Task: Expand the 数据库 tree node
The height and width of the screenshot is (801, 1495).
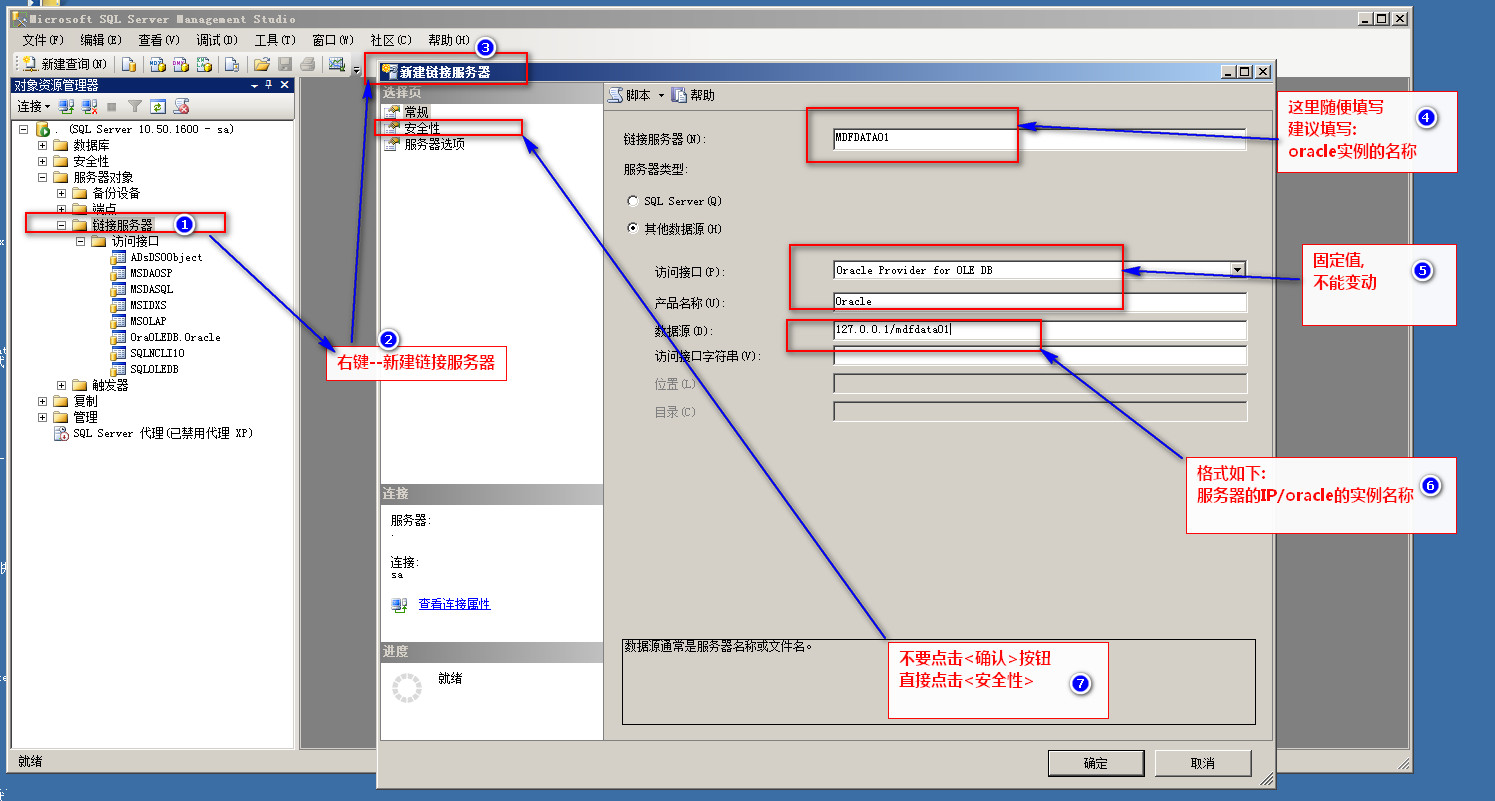Action: [43, 145]
